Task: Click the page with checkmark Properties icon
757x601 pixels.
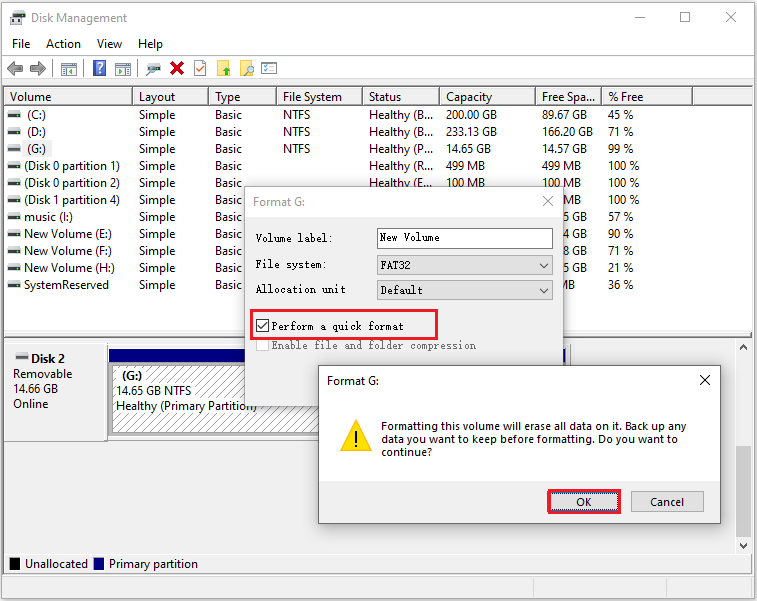Action: click(x=200, y=68)
